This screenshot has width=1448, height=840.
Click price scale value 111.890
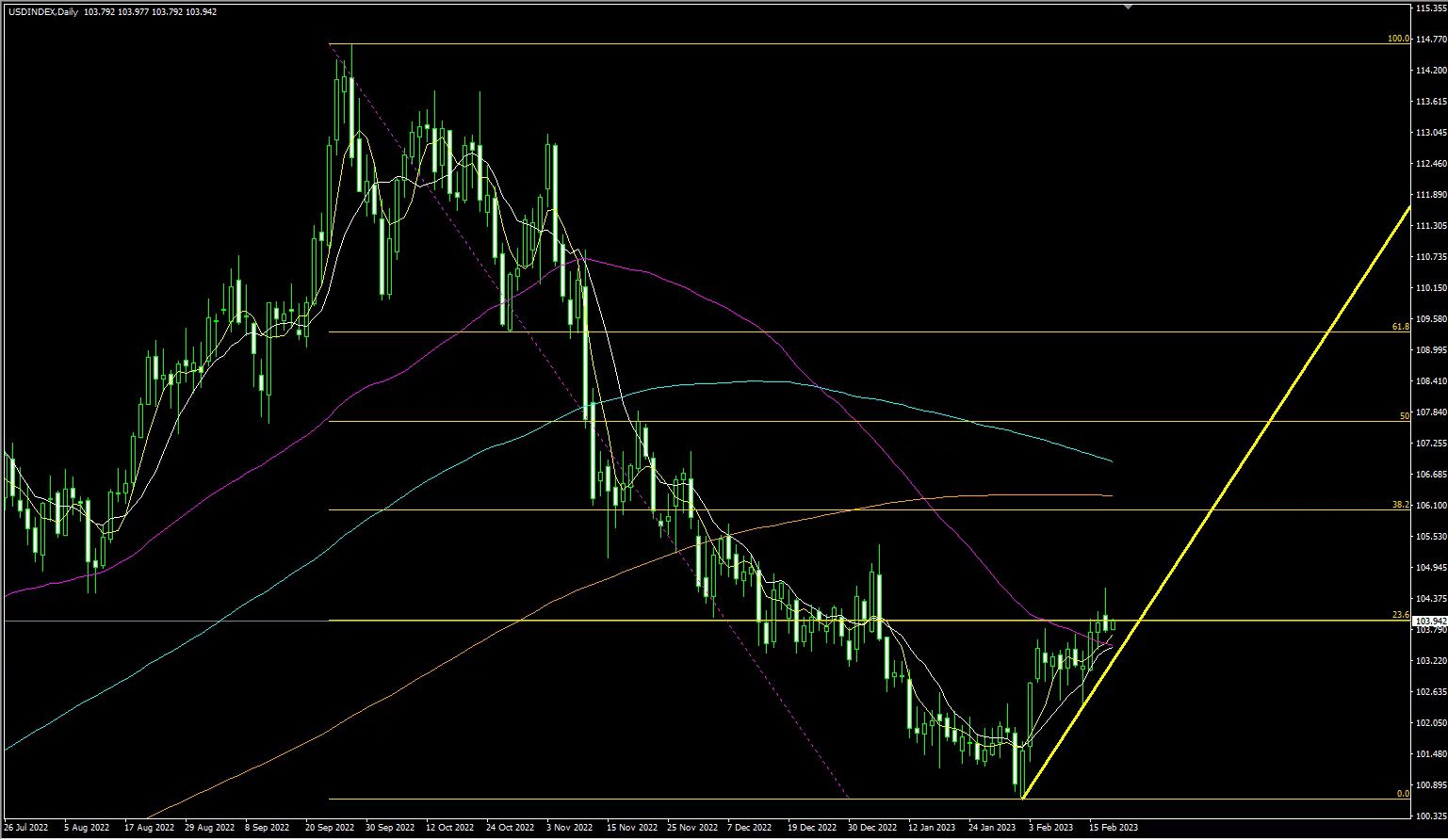(1431, 195)
